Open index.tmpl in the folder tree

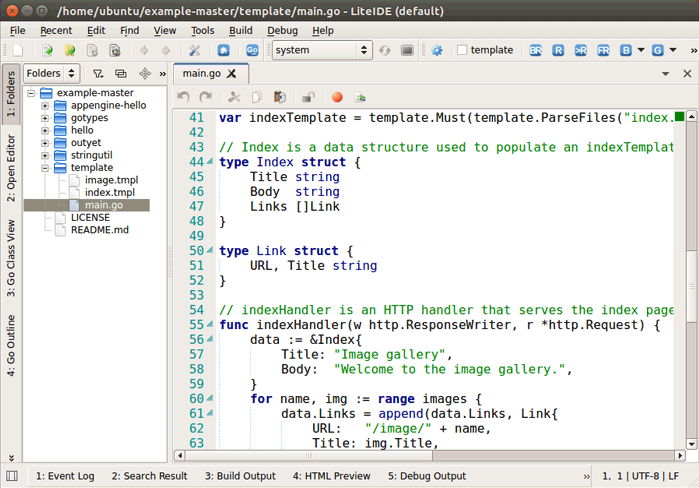point(109,192)
